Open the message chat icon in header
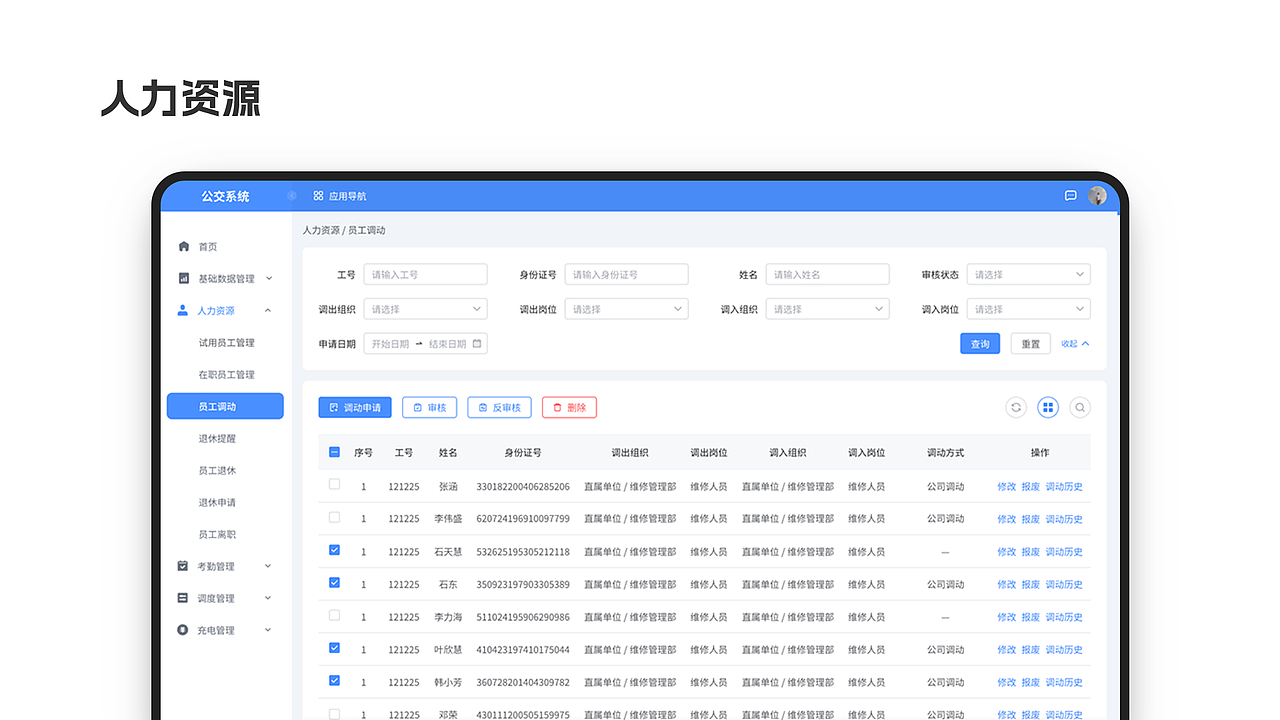 [1070, 196]
